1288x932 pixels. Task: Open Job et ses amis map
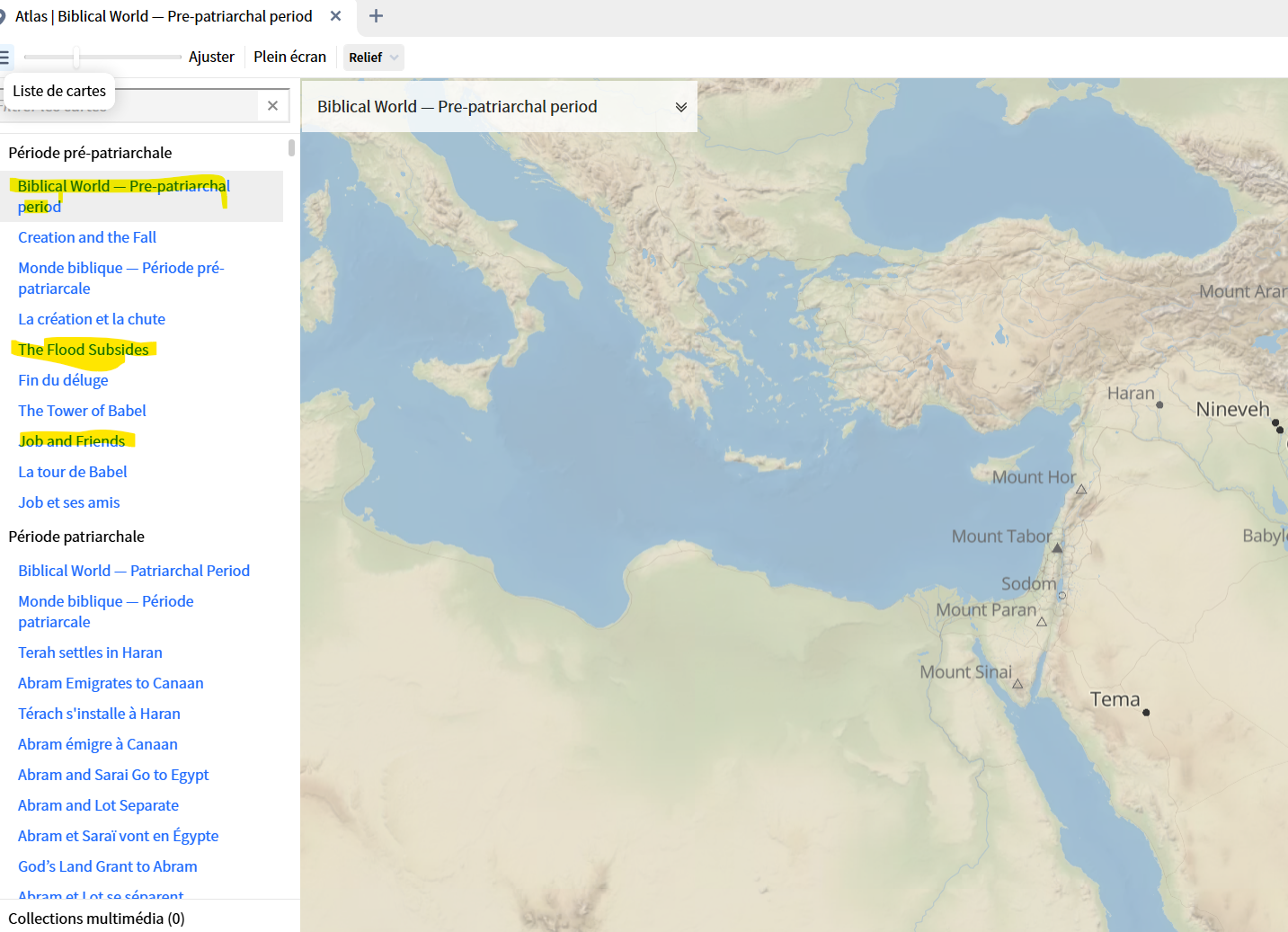click(69, 502)
